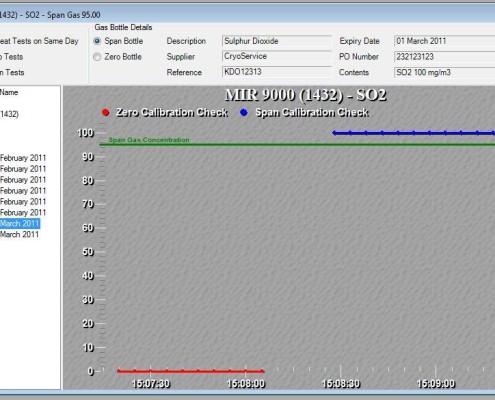Viewport: 495px width, 400px height.
Task: Click the 15:09:00 time axis marker
Action: point(436,384)
